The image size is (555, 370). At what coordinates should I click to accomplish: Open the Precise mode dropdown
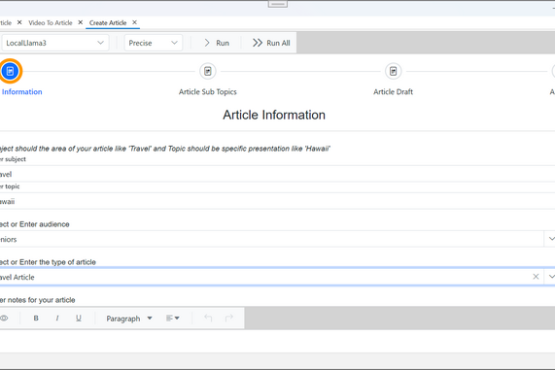tap(153, 43)
